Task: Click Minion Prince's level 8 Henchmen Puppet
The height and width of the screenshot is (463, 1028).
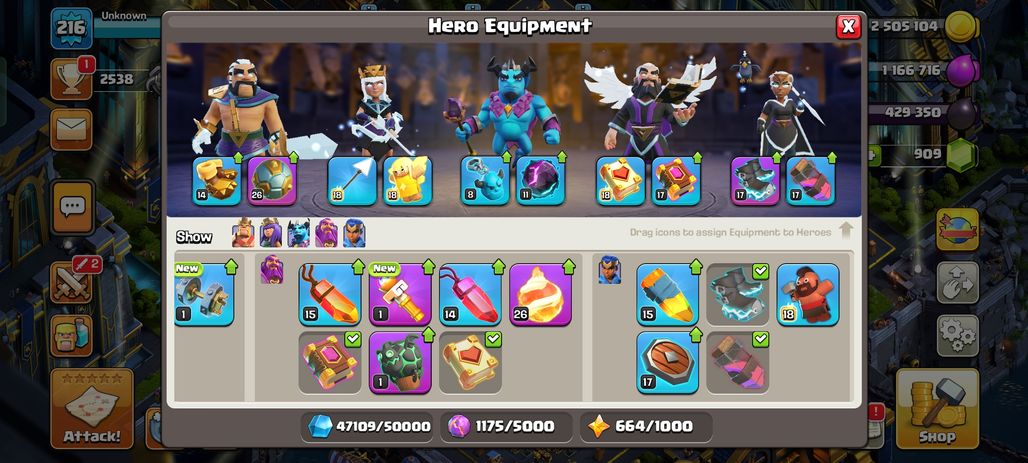Action: [x=484, y=180]
